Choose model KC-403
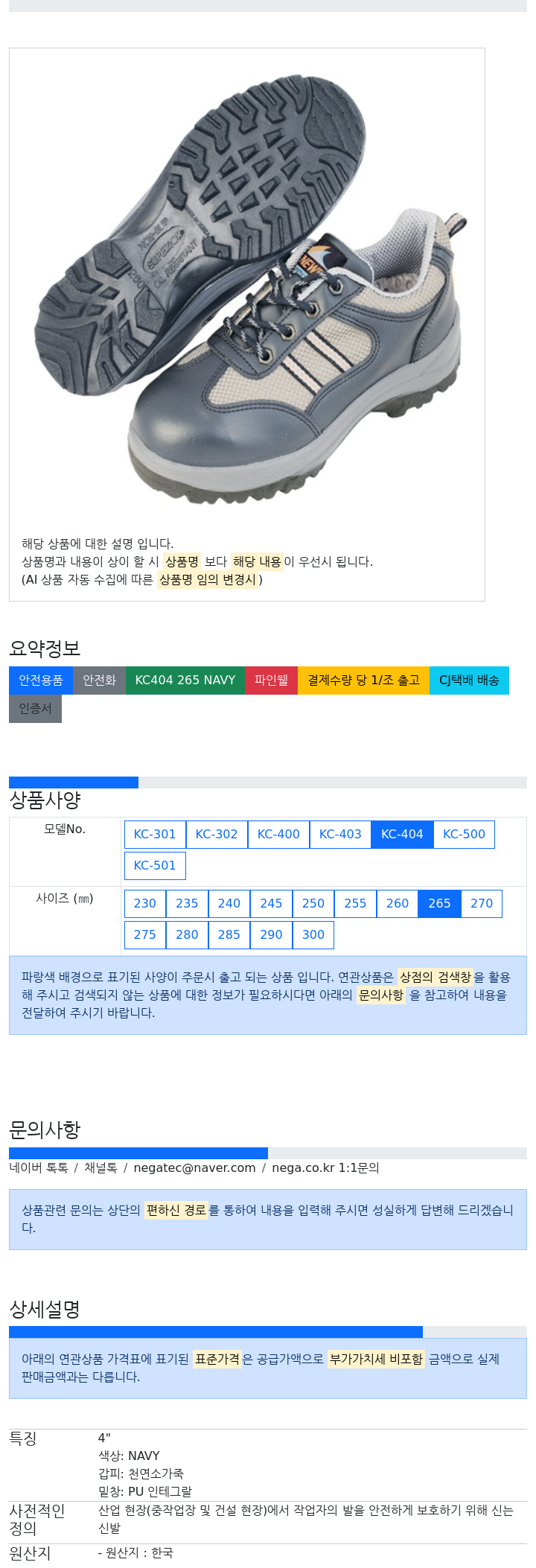 point(340,835)
